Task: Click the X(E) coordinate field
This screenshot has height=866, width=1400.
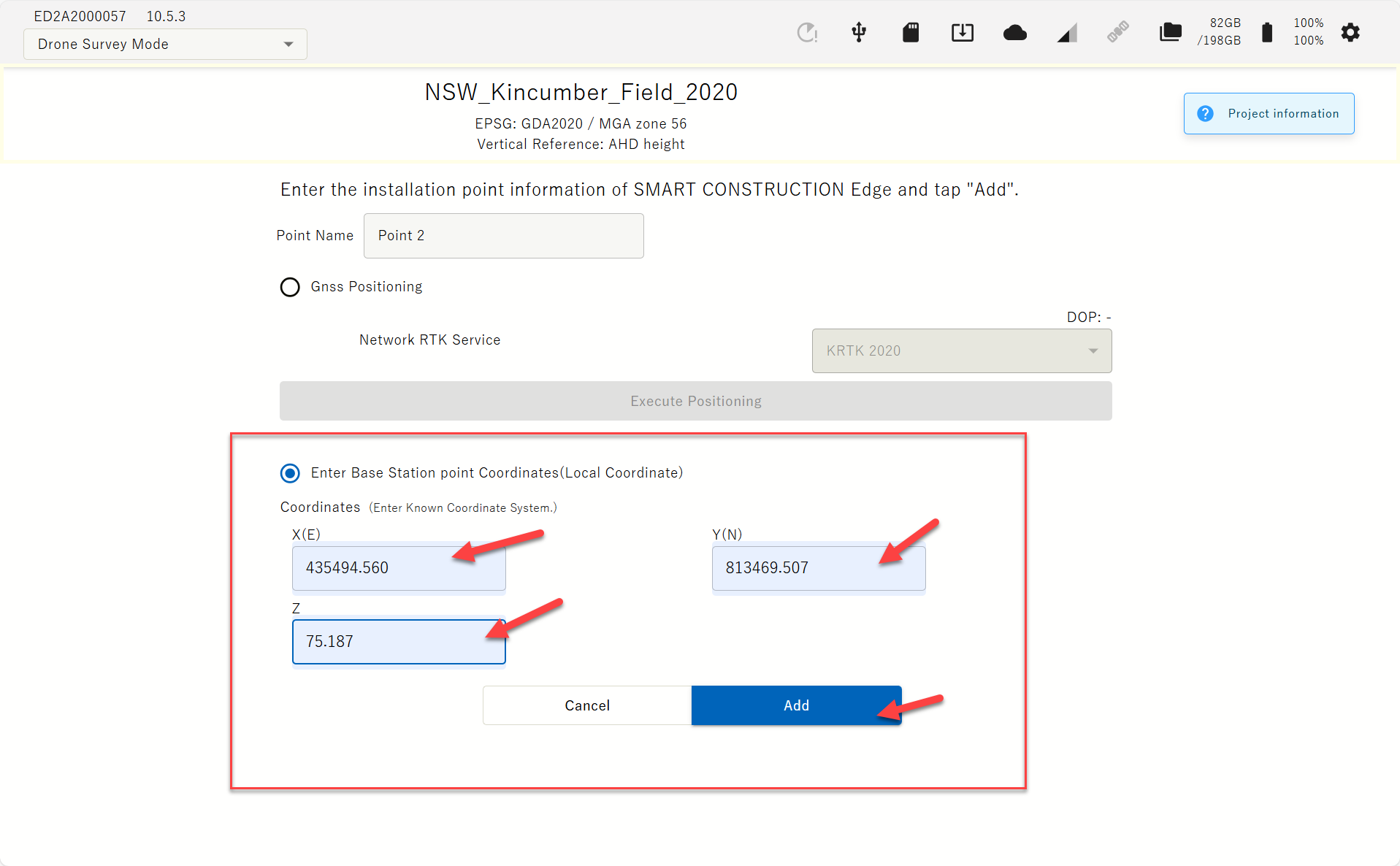Action: 399,568
